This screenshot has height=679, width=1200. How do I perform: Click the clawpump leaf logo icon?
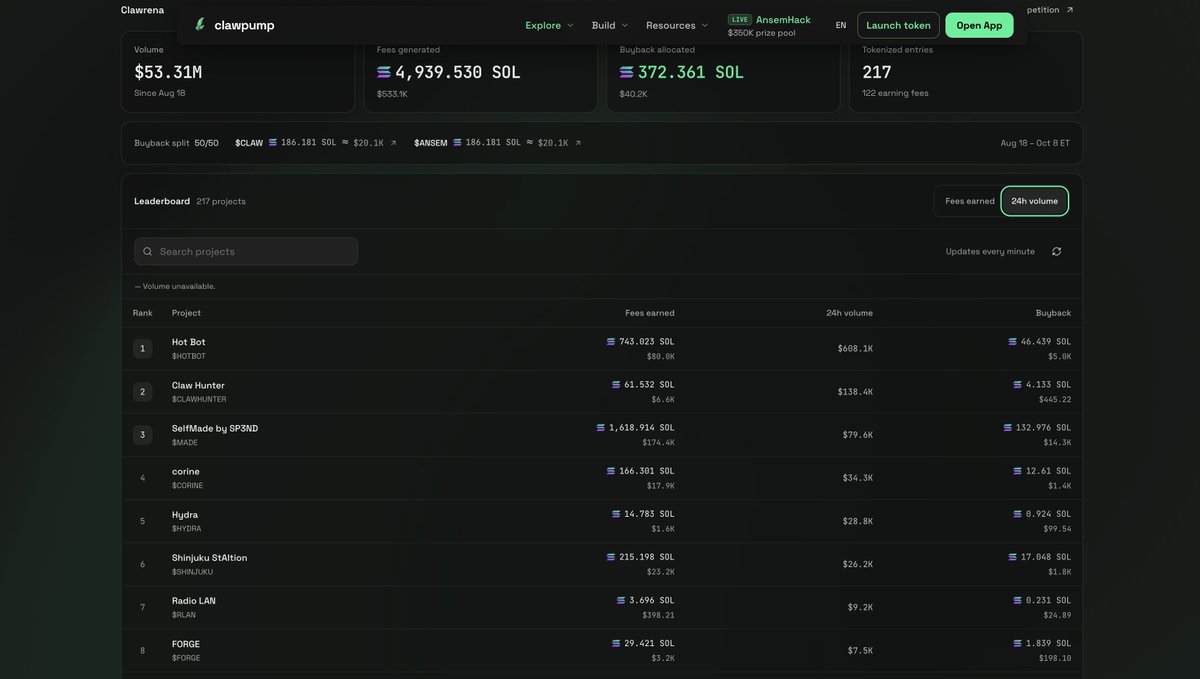[200, 24]
